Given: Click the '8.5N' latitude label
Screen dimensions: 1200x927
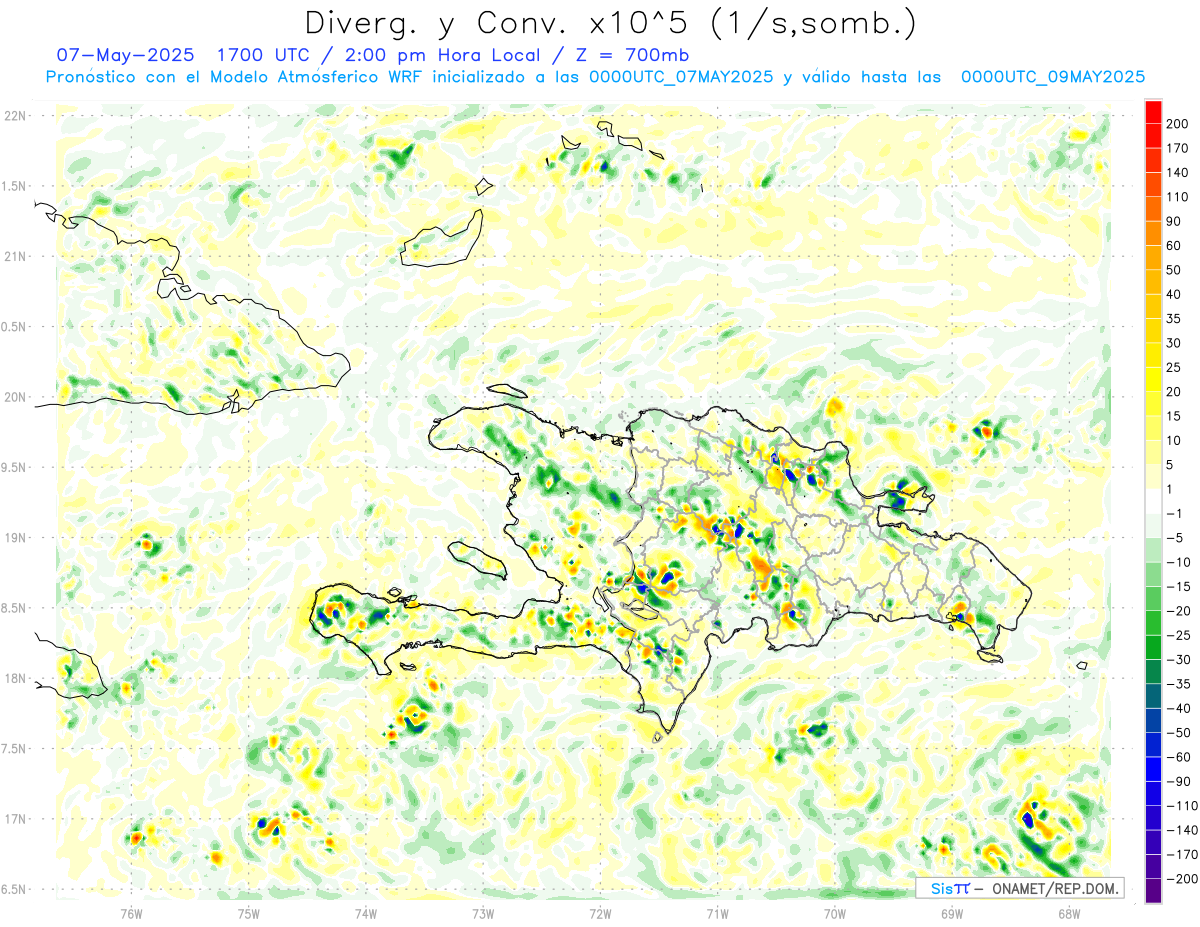Looking at the screenshot, I should point(14,608).
